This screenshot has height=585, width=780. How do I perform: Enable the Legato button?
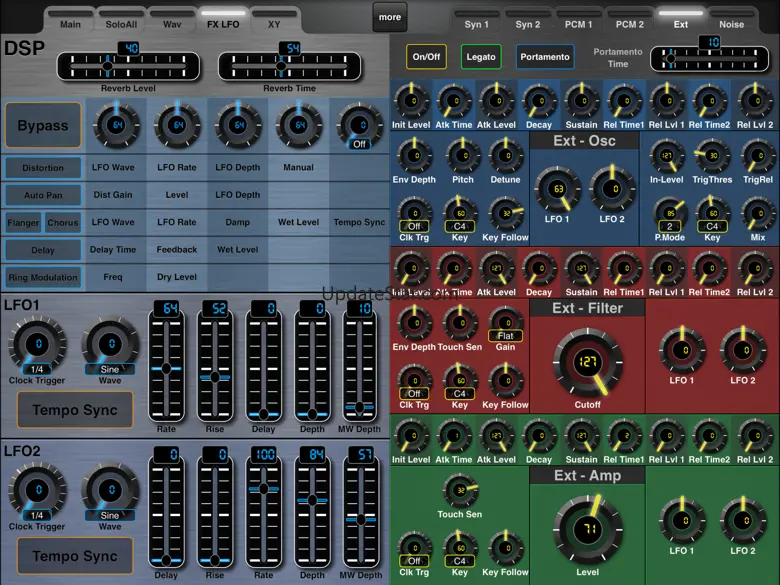[481, 57]
